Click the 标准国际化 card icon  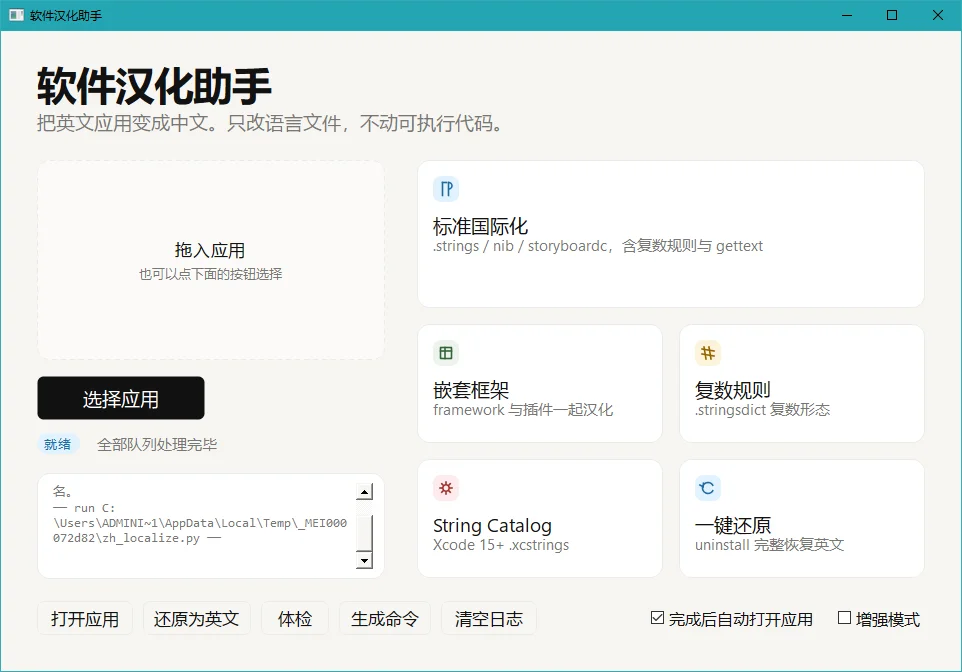pyautogui.click(x=446, y=189)
